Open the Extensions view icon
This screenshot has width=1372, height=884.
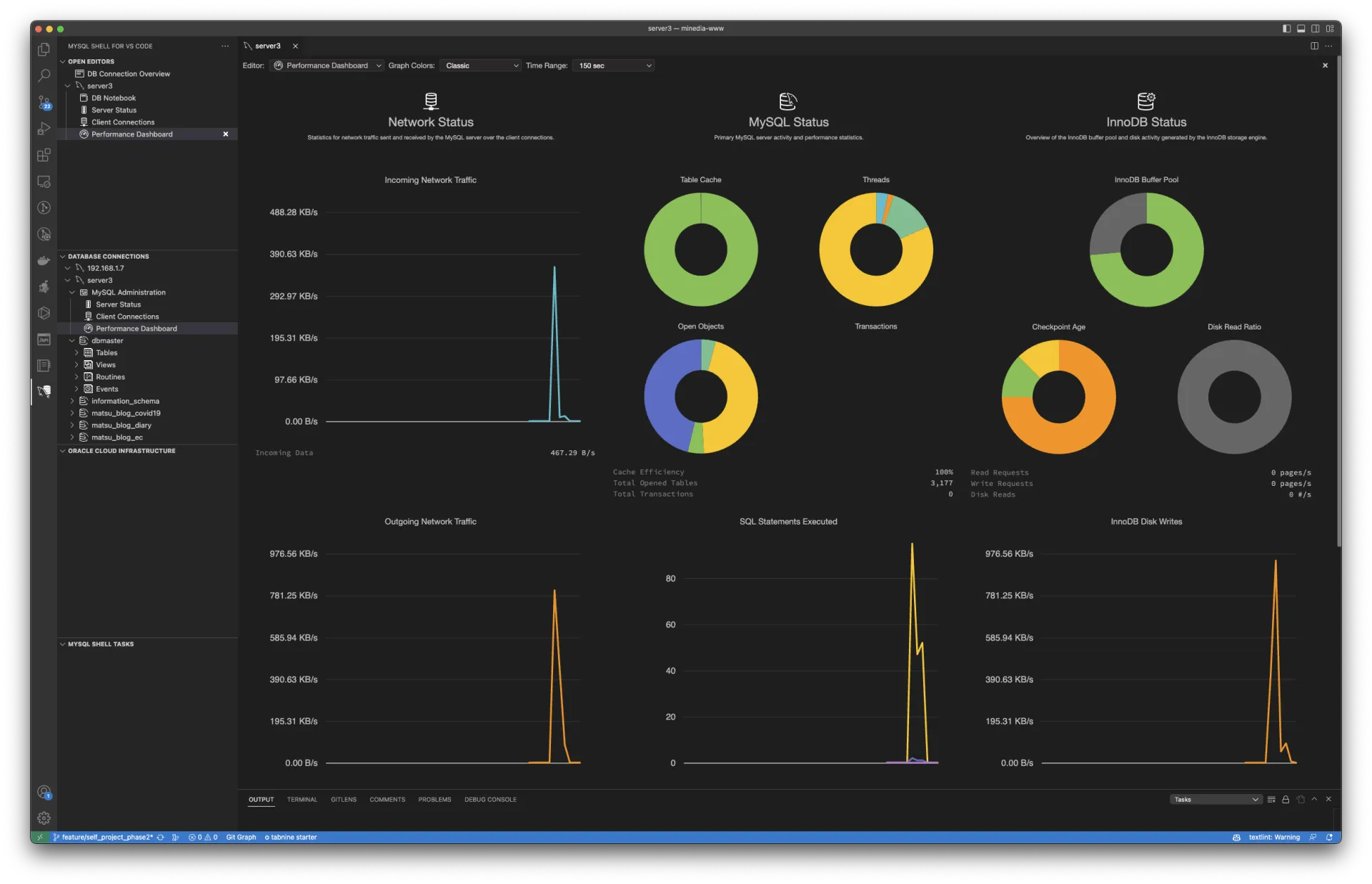(44, 155)
